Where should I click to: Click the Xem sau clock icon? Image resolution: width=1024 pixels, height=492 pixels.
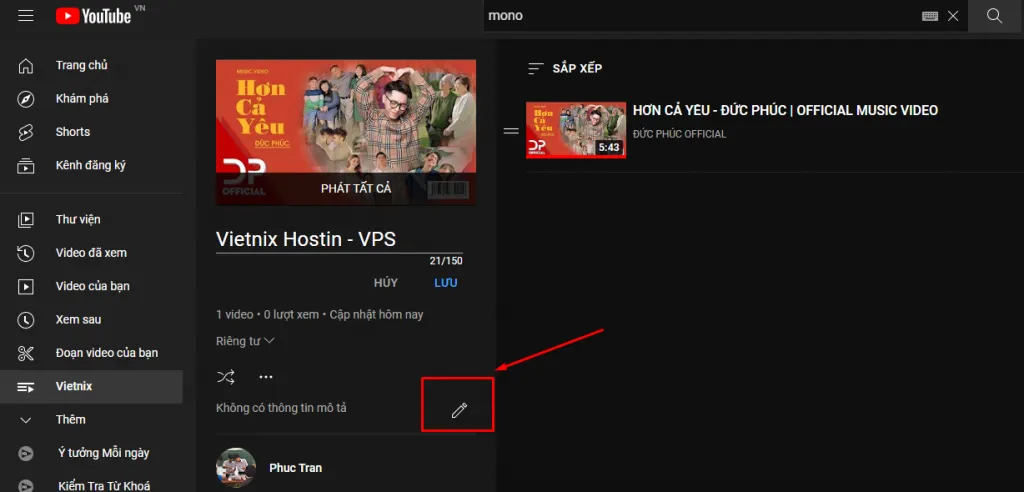tap(25, 320)
